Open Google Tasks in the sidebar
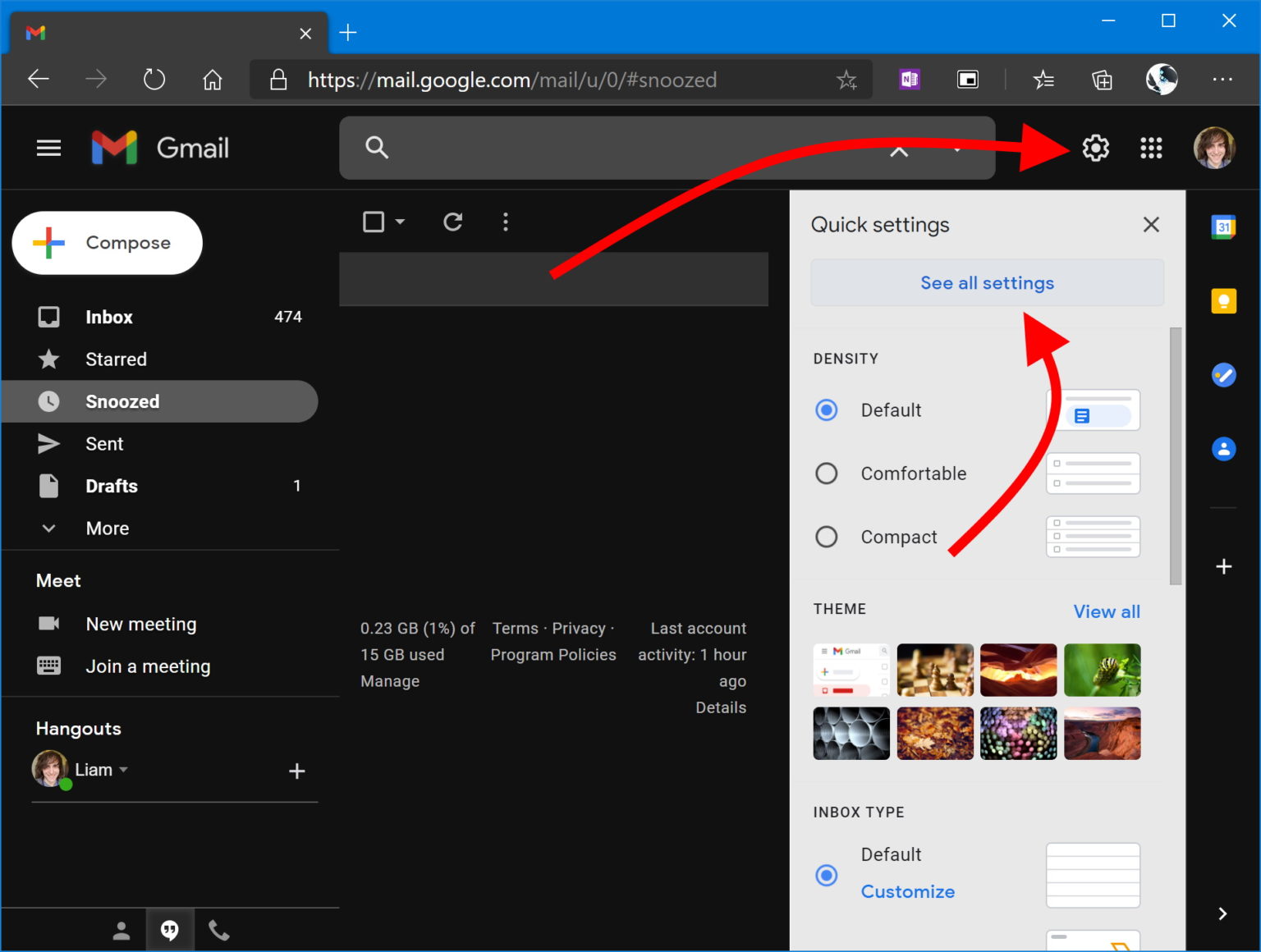 tap(1224, 375)
